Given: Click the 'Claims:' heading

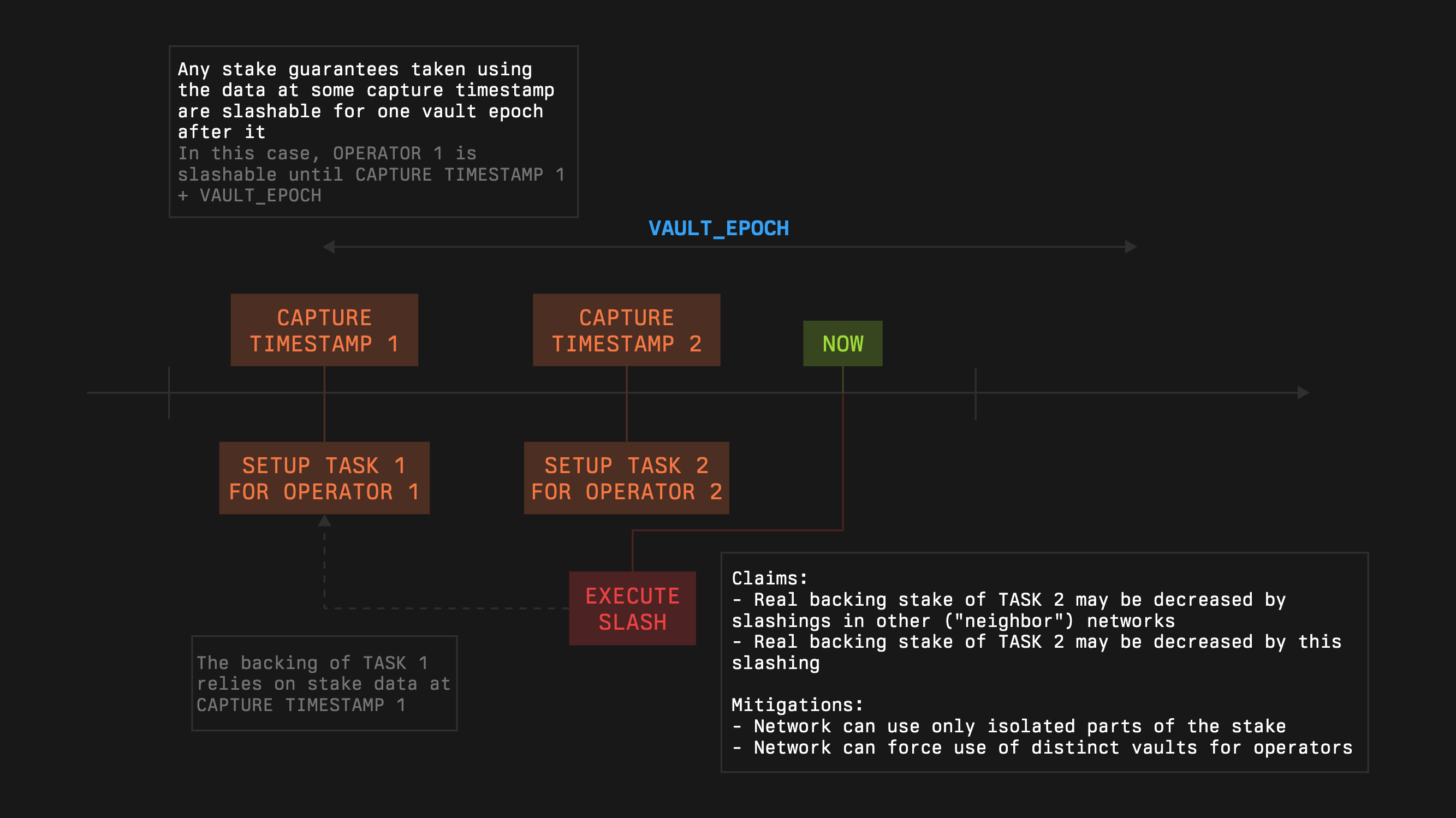Looking at the screenshot, I should 769,578.
